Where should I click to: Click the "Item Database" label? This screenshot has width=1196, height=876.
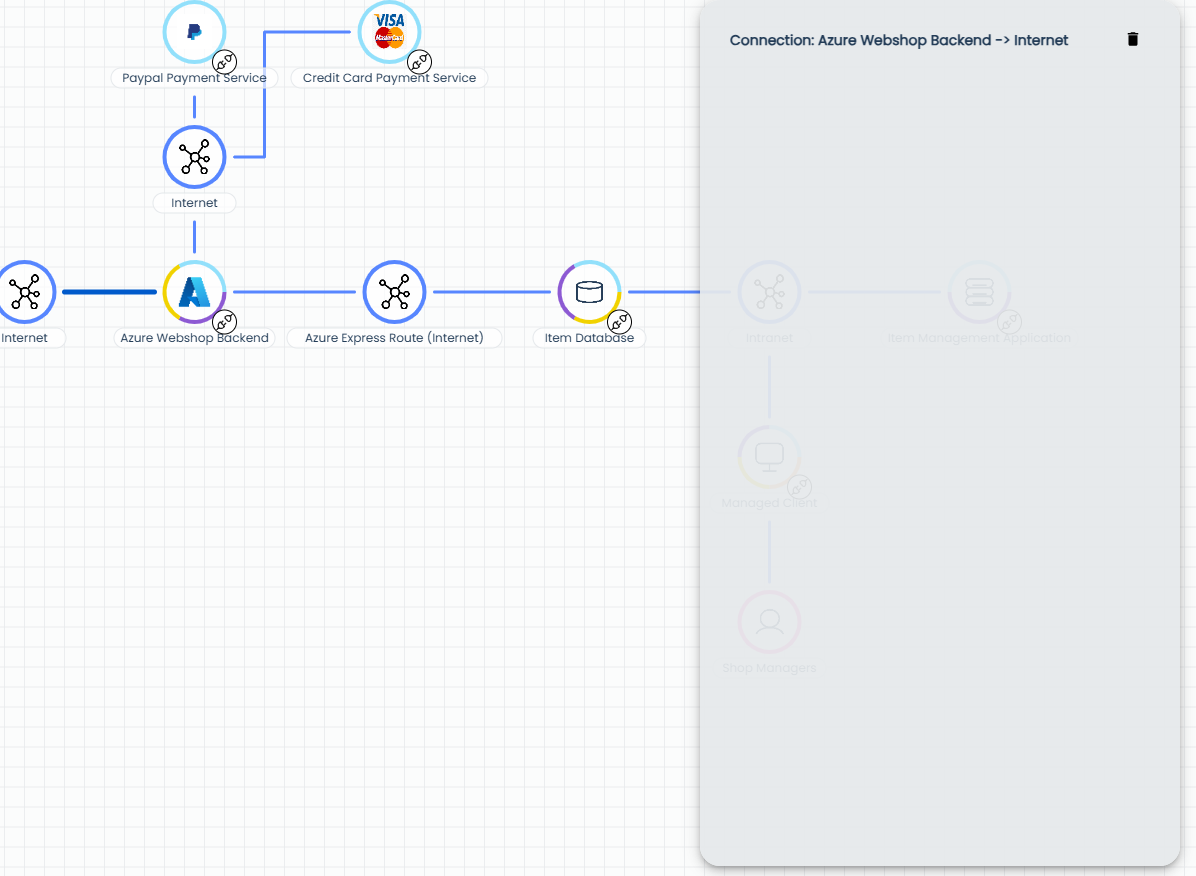(588, 338)
